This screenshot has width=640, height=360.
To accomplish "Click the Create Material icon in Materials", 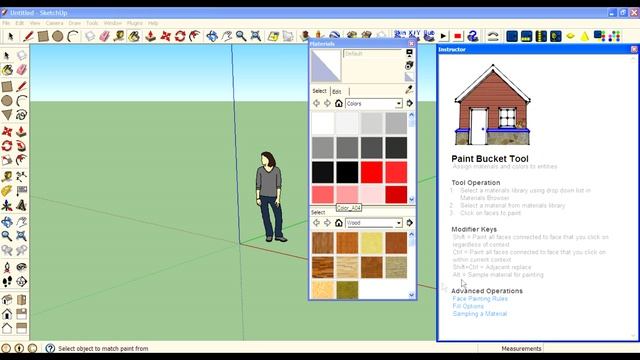I will coord(409,65).
